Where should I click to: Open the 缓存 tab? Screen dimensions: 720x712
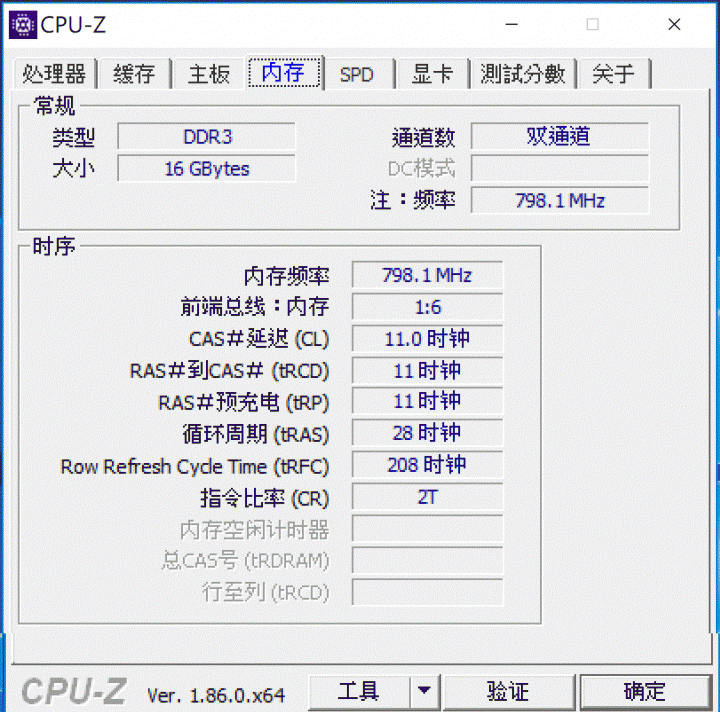pos(135,73)
